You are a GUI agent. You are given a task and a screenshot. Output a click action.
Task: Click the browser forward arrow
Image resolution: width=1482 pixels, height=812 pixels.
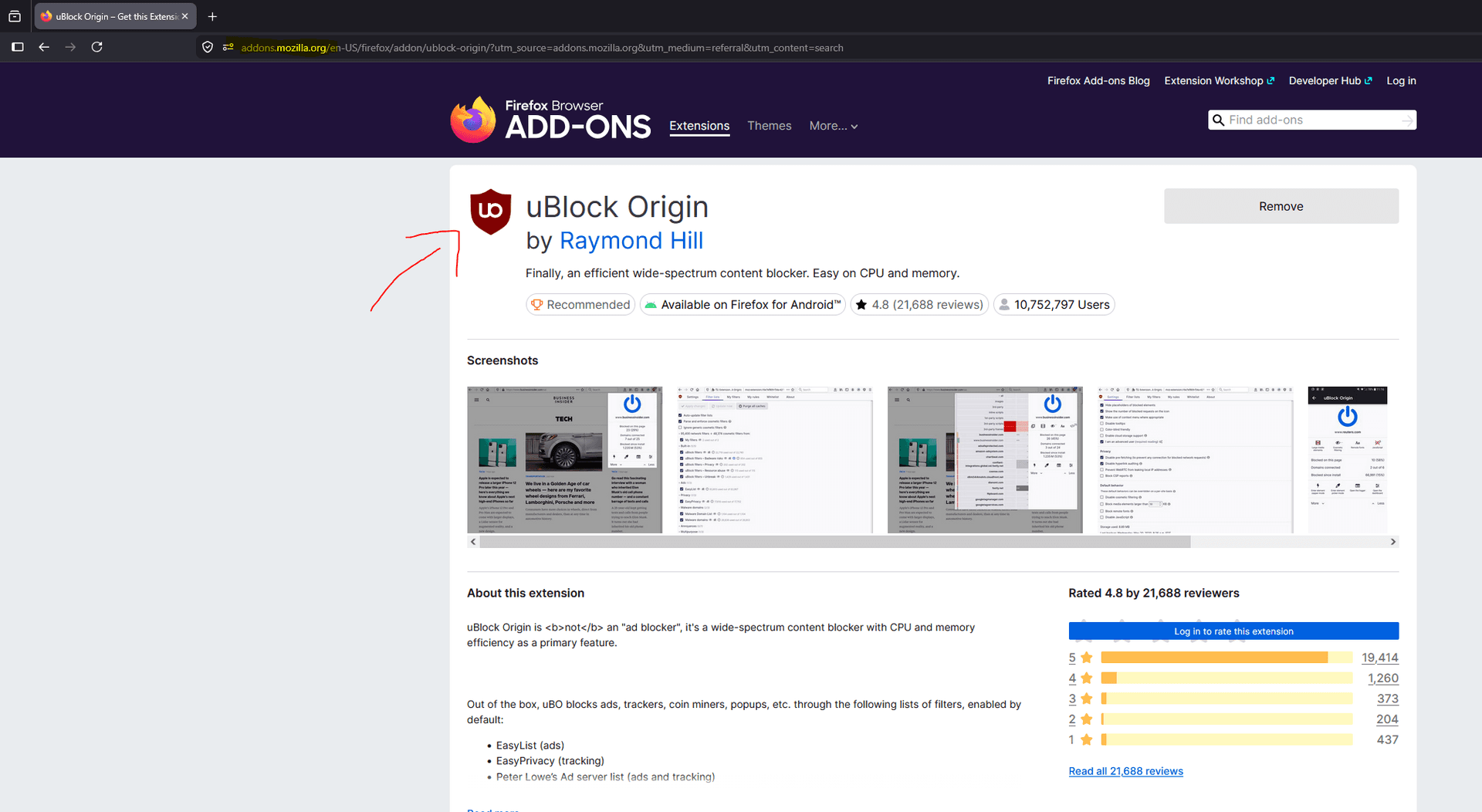click(70, 47)
